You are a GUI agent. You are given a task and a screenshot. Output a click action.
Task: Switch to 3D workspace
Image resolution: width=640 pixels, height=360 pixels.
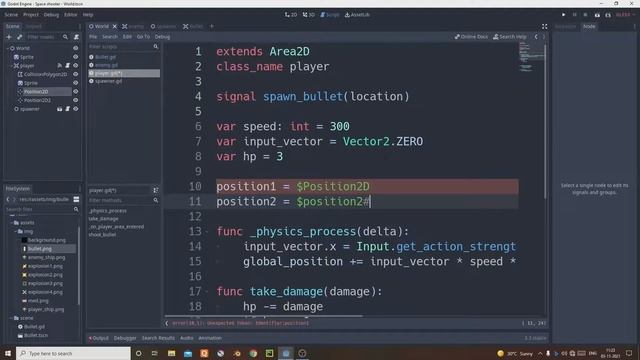pos(309,15)
